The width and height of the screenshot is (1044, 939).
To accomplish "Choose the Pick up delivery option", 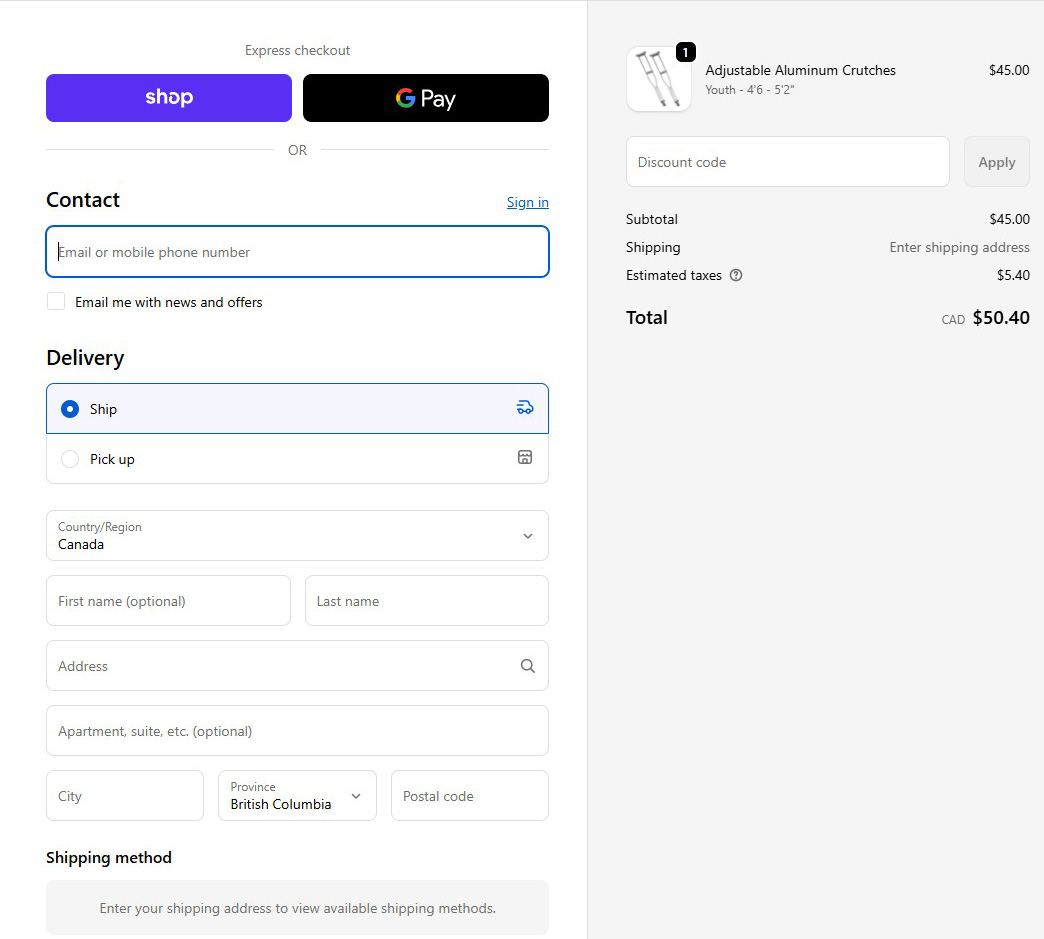I will [x=70, y=459].
